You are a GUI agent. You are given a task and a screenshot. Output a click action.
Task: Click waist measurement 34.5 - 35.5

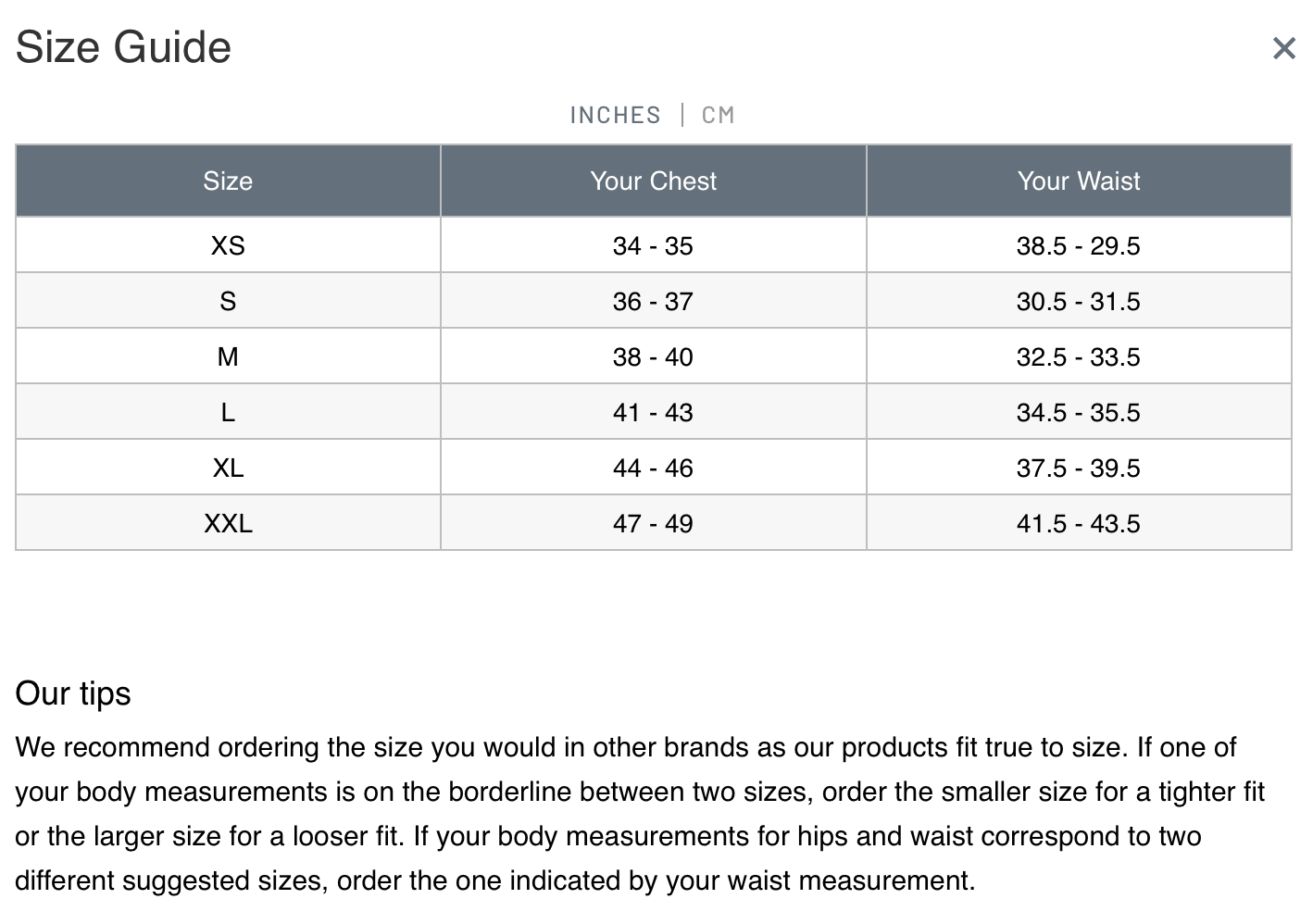click(1079, 412)
